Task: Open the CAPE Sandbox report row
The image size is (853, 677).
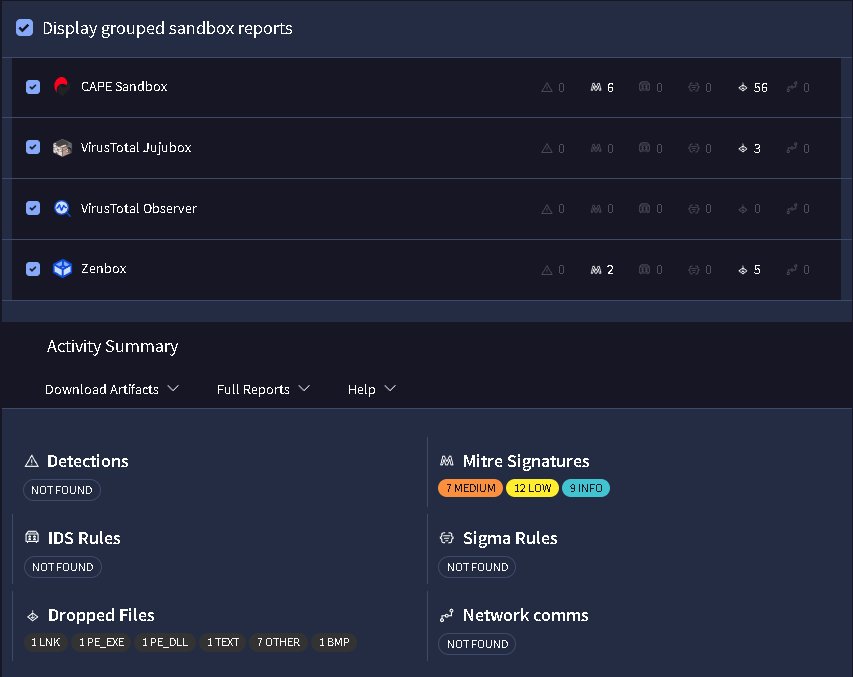Action: [426, 87]
